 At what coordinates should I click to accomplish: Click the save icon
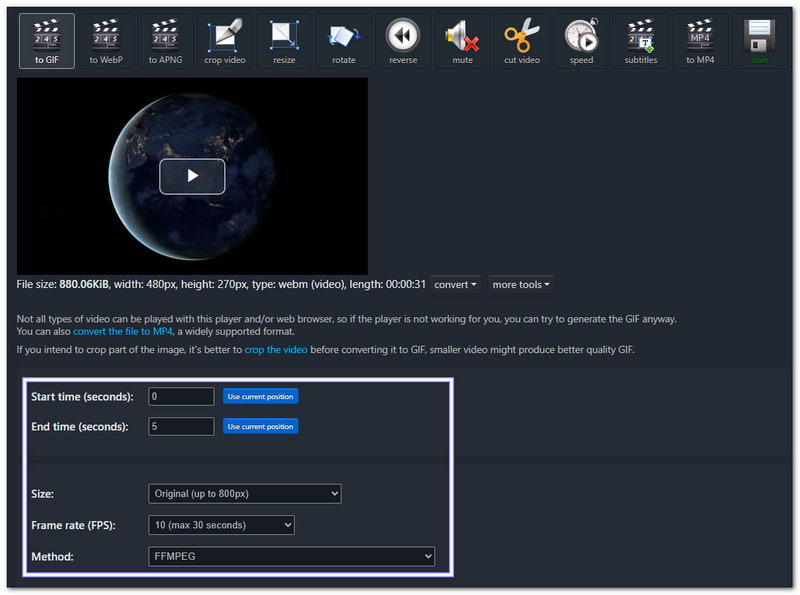pos(760,40)
